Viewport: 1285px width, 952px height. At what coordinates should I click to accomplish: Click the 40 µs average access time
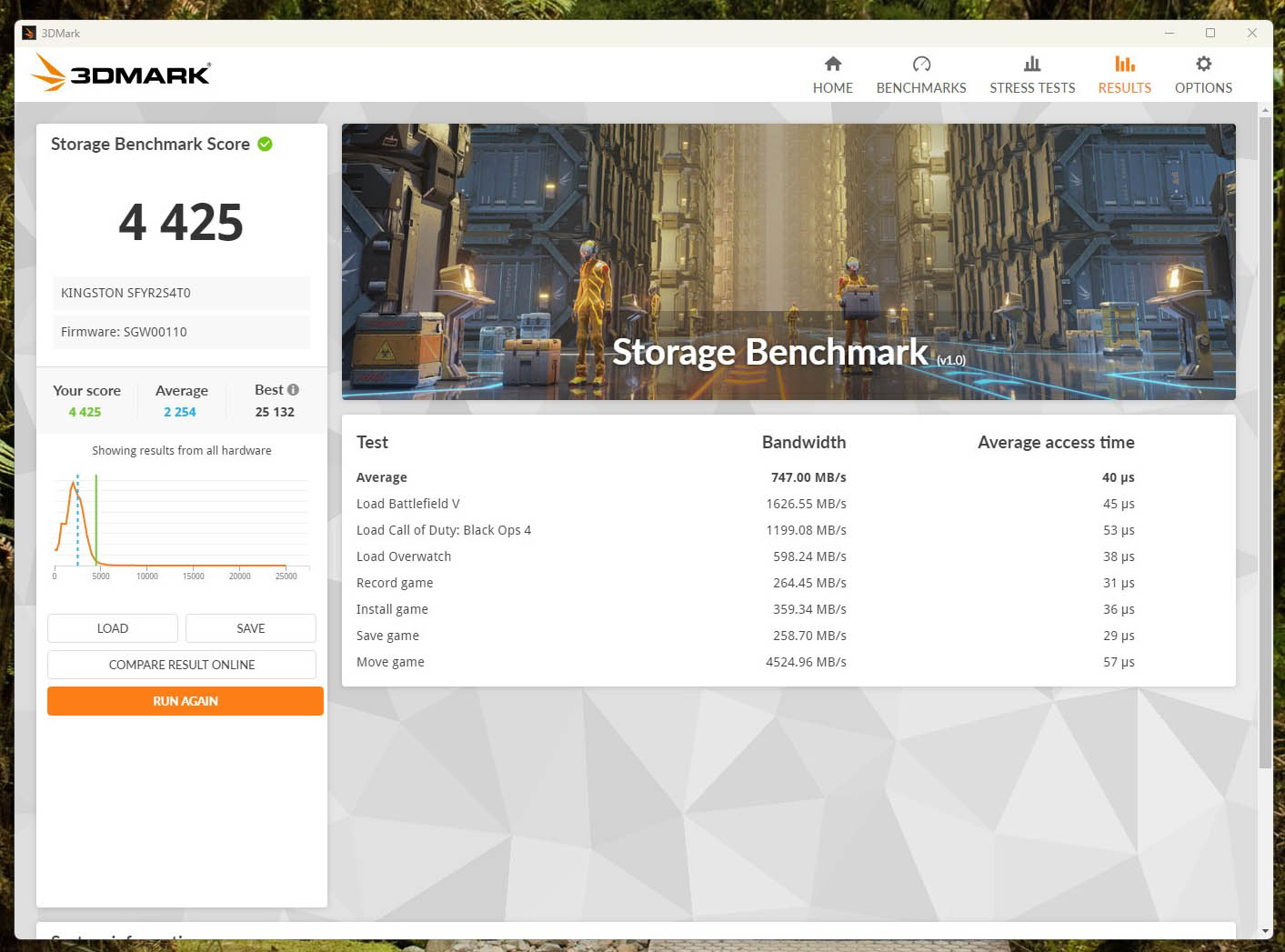[x=1119, y=477]
